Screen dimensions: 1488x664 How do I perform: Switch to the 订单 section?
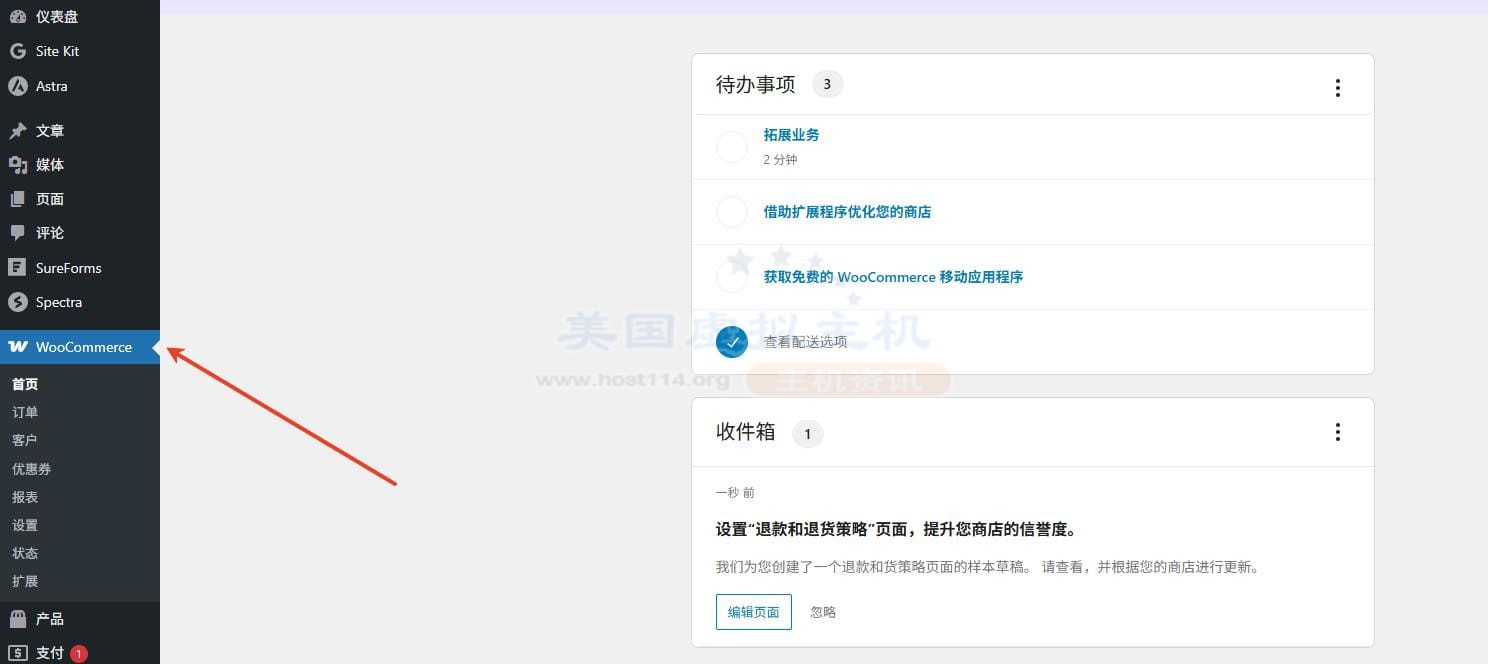pyautogui.click(x=25, y=412)
